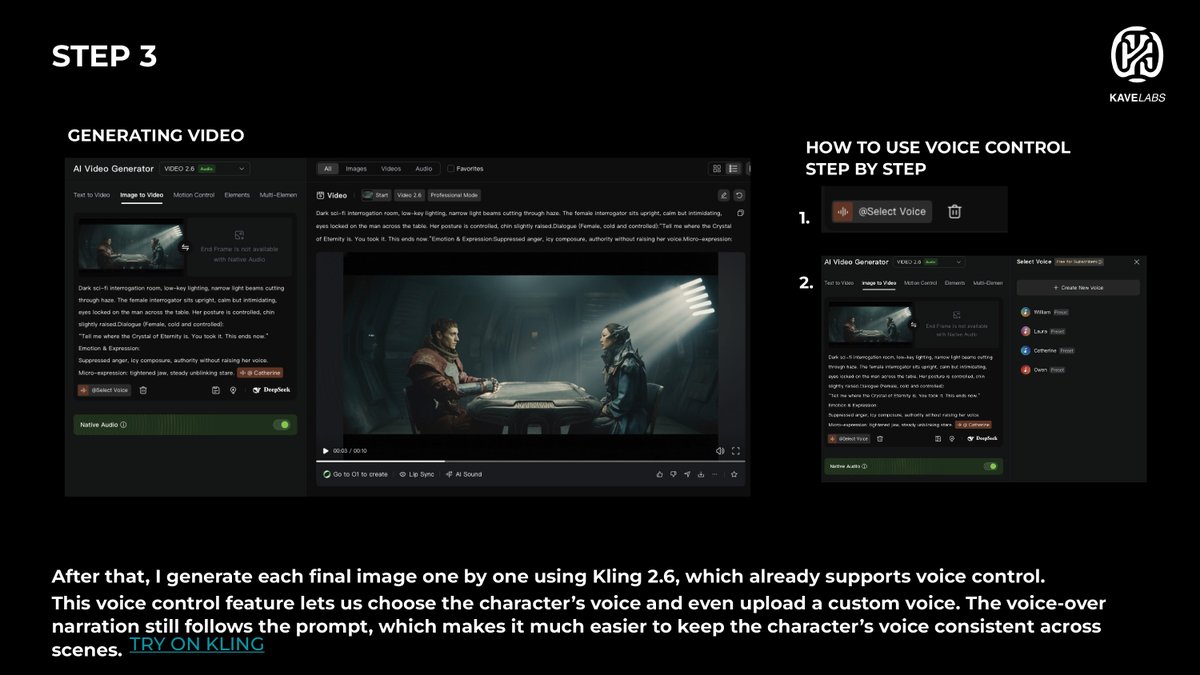The image size is (1200, 675).
Task: Click the Start frame tag in Video row
Action: tap(376, 195)
